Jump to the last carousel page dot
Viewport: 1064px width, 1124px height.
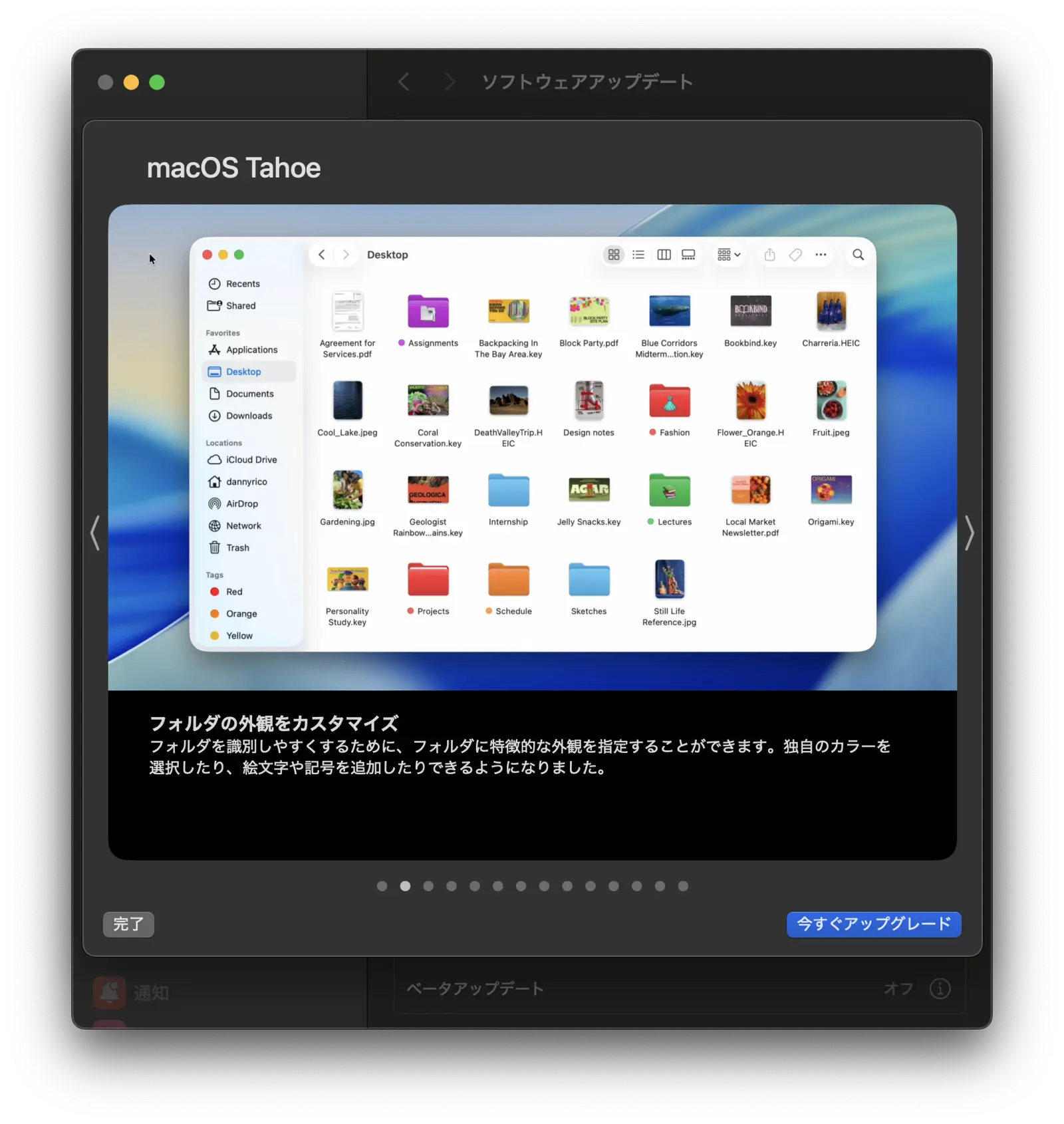click(683, 886)
